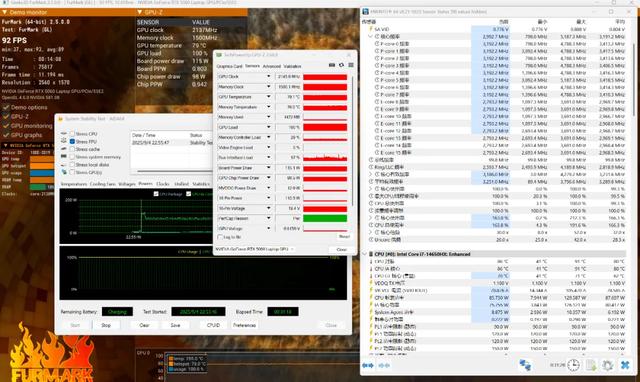The image size is (640, 382).
Task: Click the GPU-Z refresh icon
Action: [341, 65]
